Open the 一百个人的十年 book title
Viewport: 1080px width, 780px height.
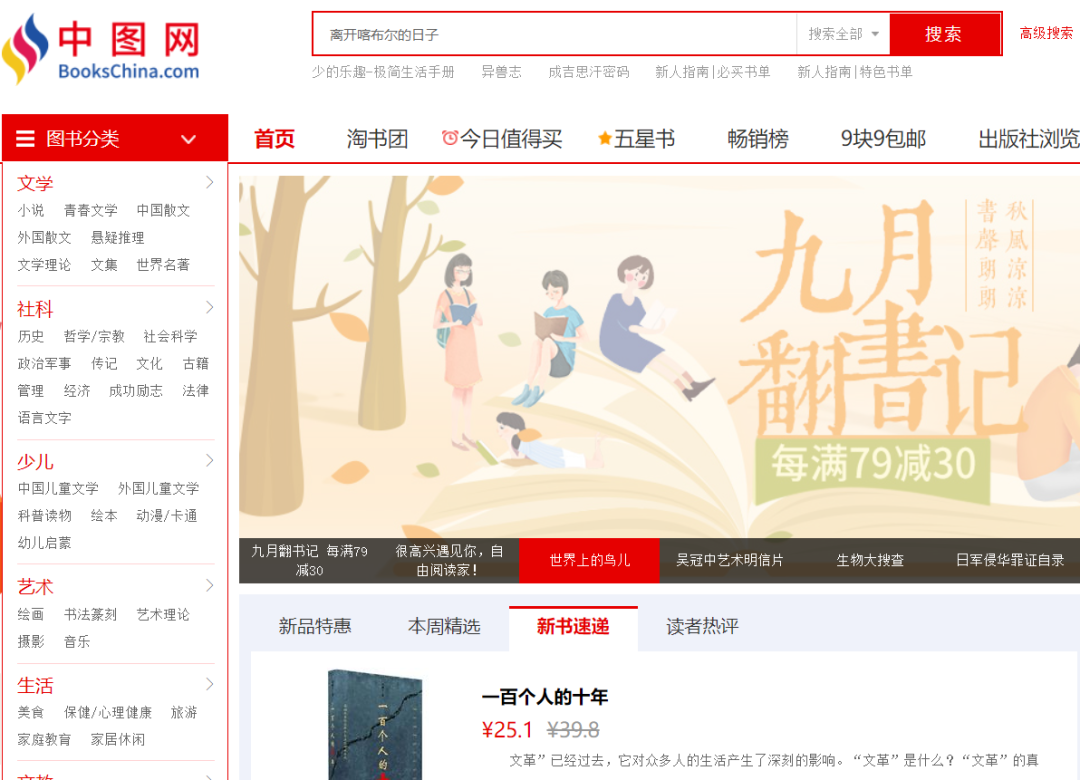(x=545, y=697)
